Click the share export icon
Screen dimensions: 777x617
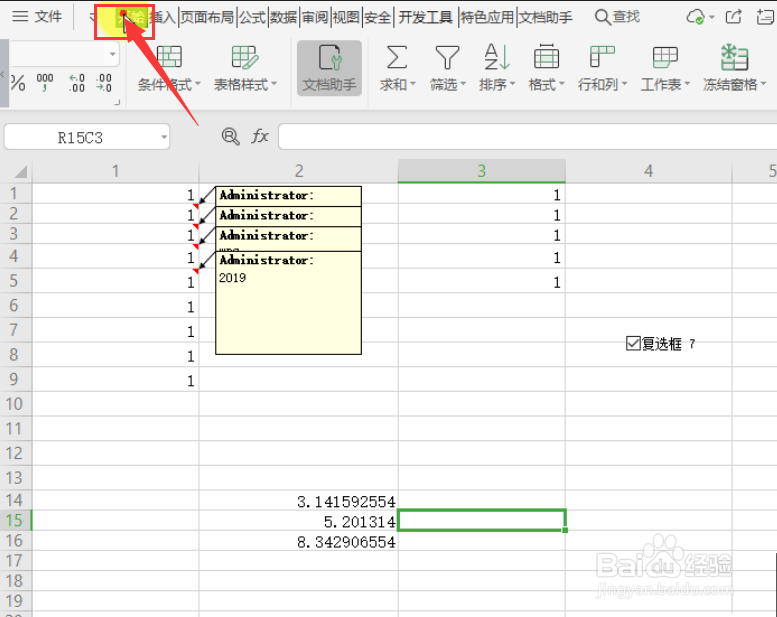coord(734,17)
